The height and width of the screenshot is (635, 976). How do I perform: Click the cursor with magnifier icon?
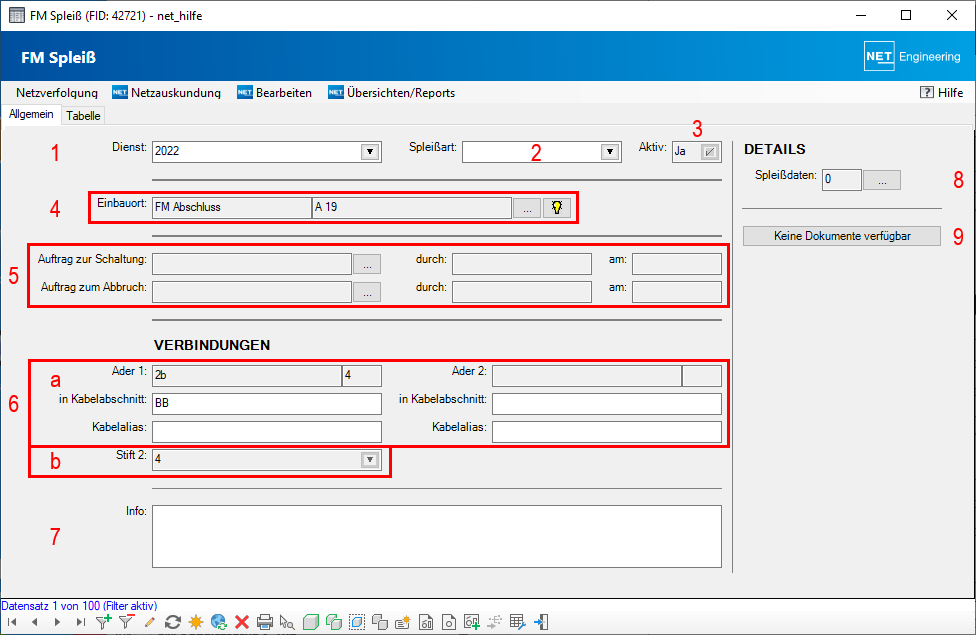(287, 621)
